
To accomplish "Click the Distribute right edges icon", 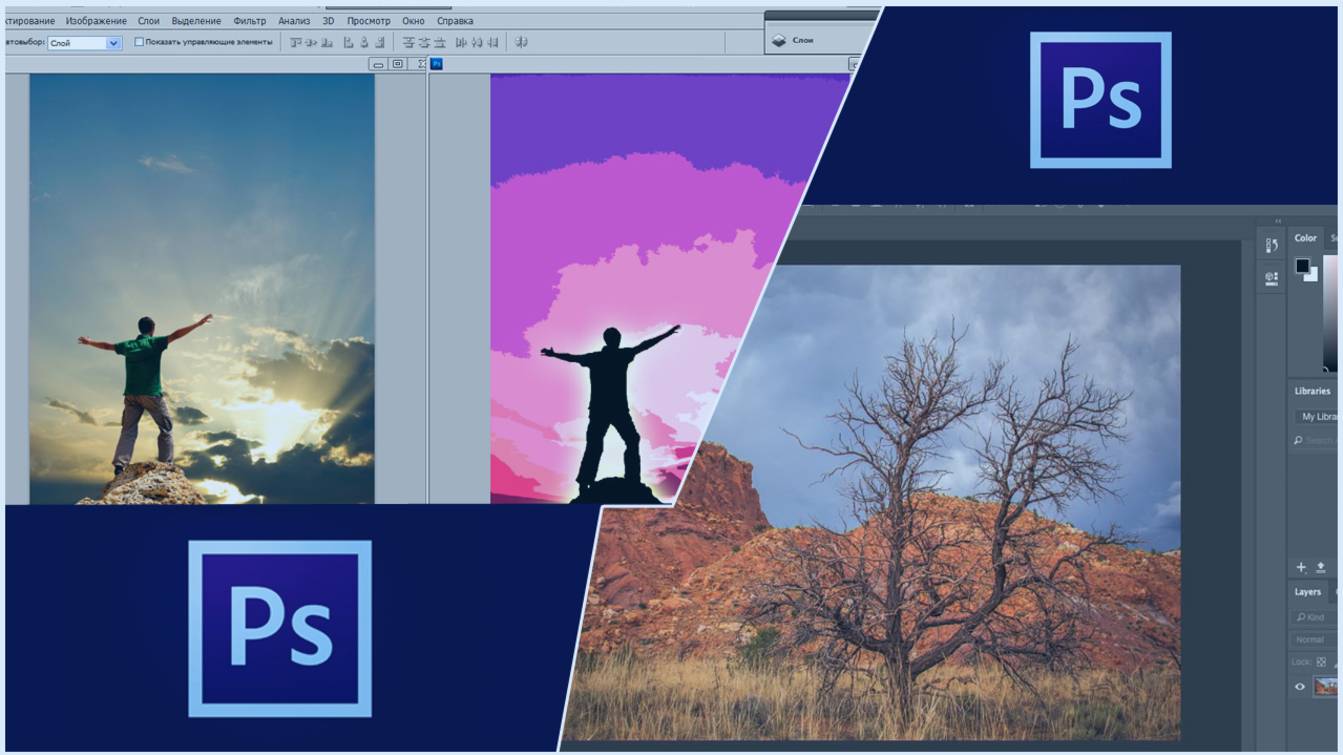I will pyautogui.click(x=493, y=43).
